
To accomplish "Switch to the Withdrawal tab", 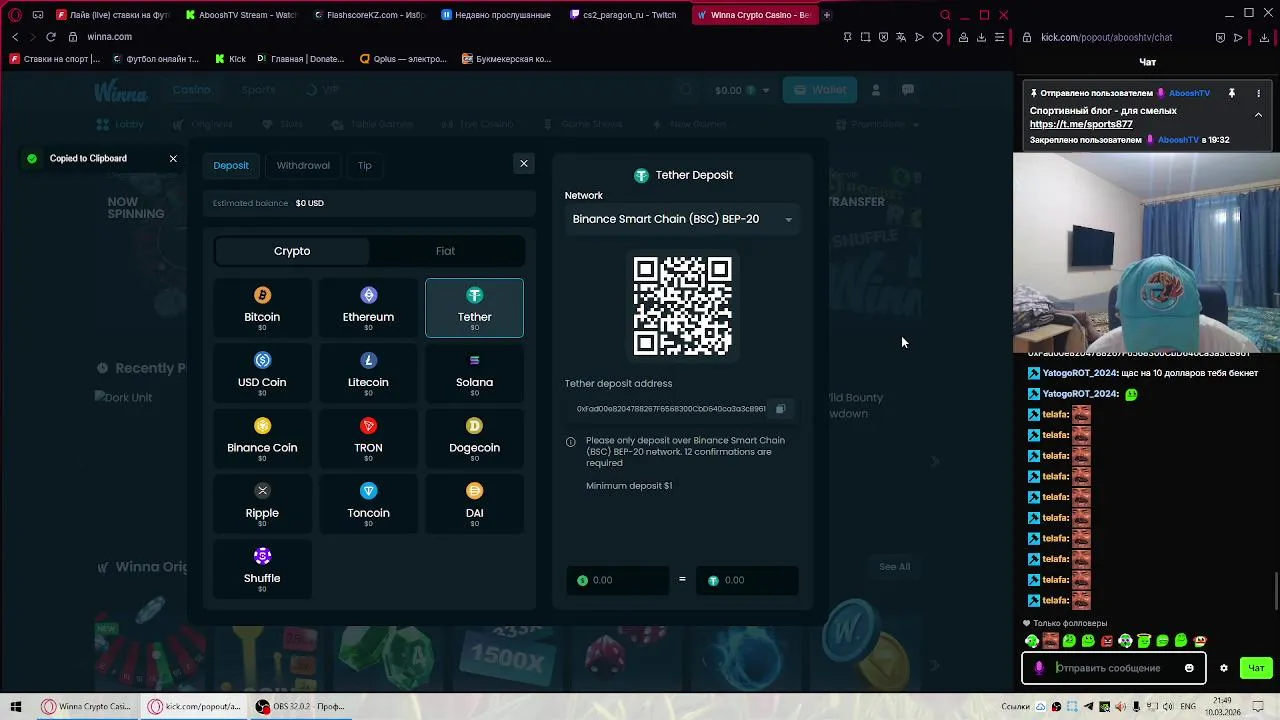I will [x=303, y=165].
